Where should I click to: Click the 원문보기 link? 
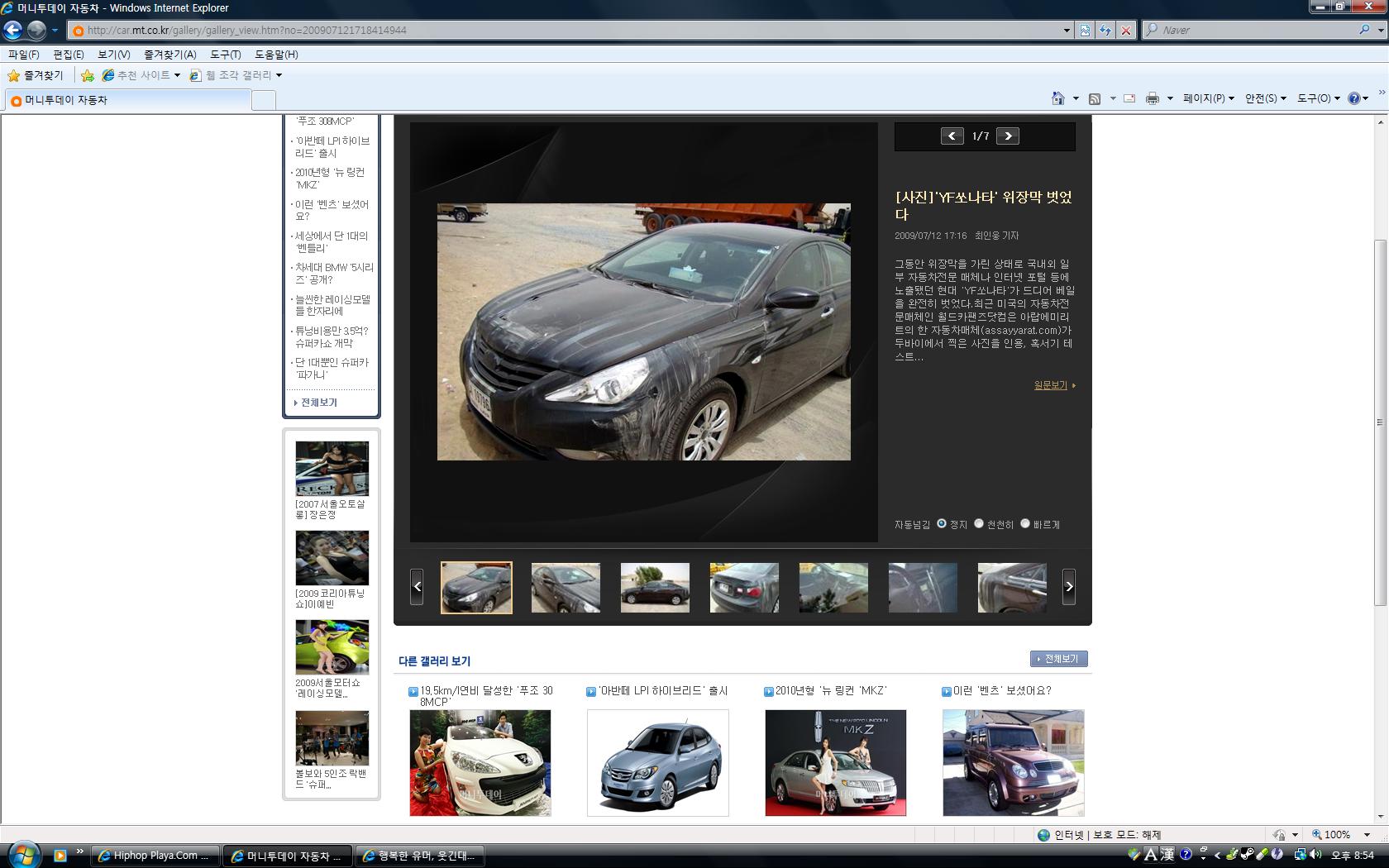pyautogui.click(x=1051, y=385)
